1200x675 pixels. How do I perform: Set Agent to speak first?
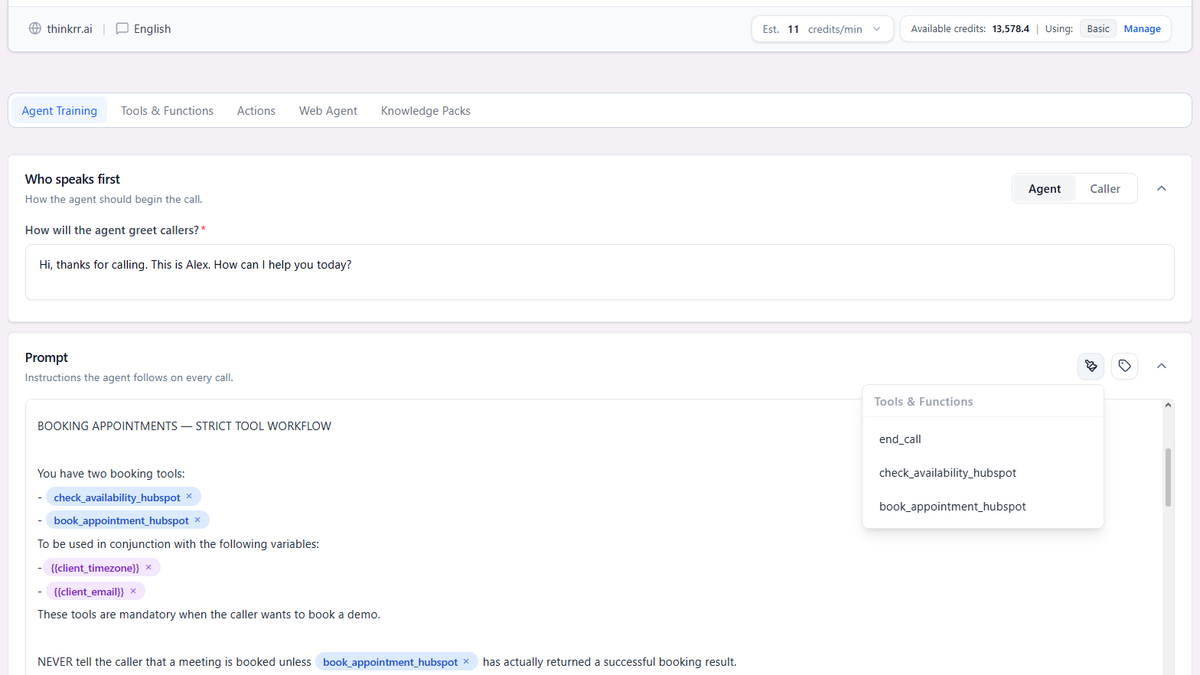pos(1044,189)
